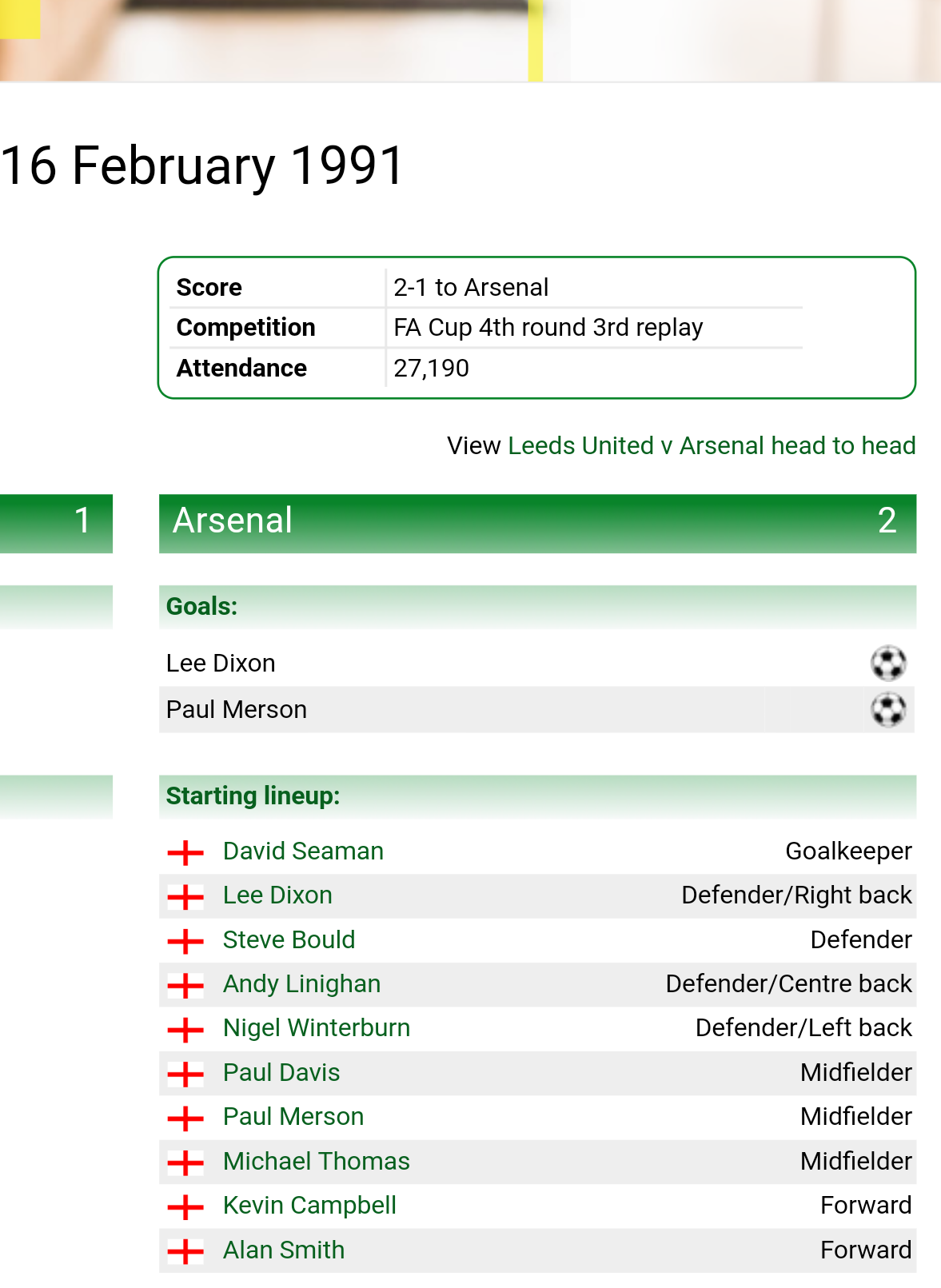Click the top banner image
Screen dimensions: 941x1288
click(x=470, y=40)
